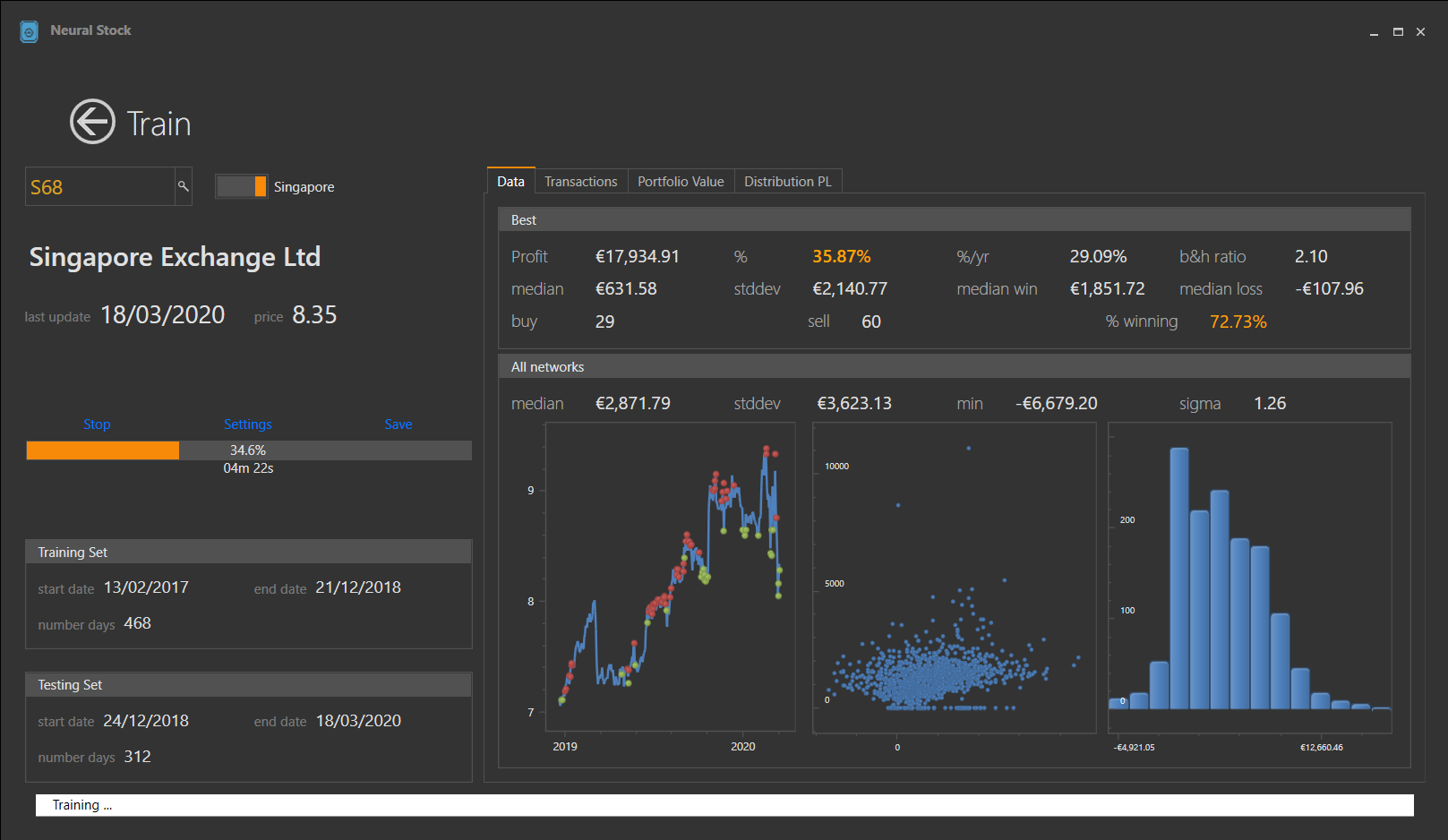Open the Portfolio Value tab
Image resolution: width=1448 pixels, height=840 pixels.
(x=681, y=181)
